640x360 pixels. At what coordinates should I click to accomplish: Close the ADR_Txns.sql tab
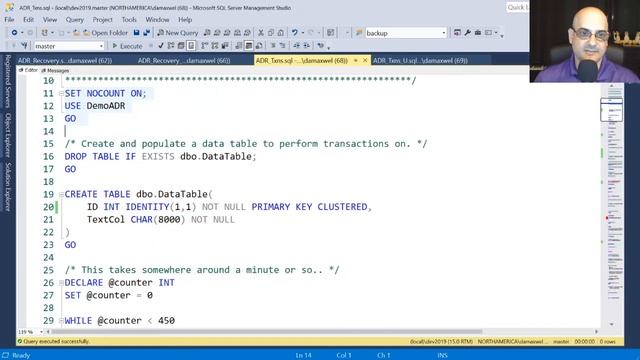tap(365, 60)
